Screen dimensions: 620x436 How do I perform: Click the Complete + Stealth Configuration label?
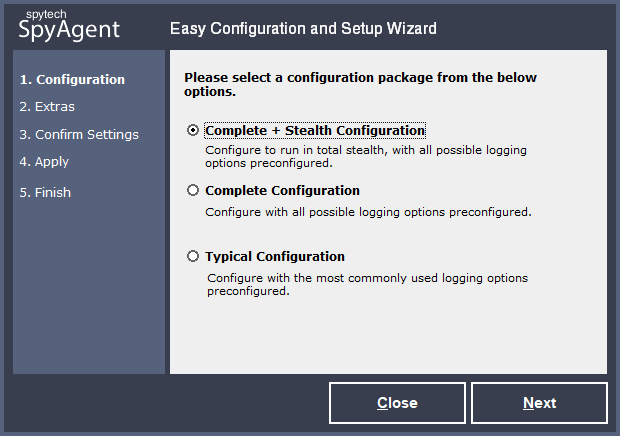[x=315, y=131]
